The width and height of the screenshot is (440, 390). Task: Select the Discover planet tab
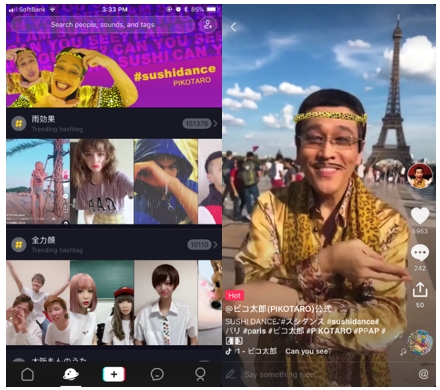click(x=71, y=374)
